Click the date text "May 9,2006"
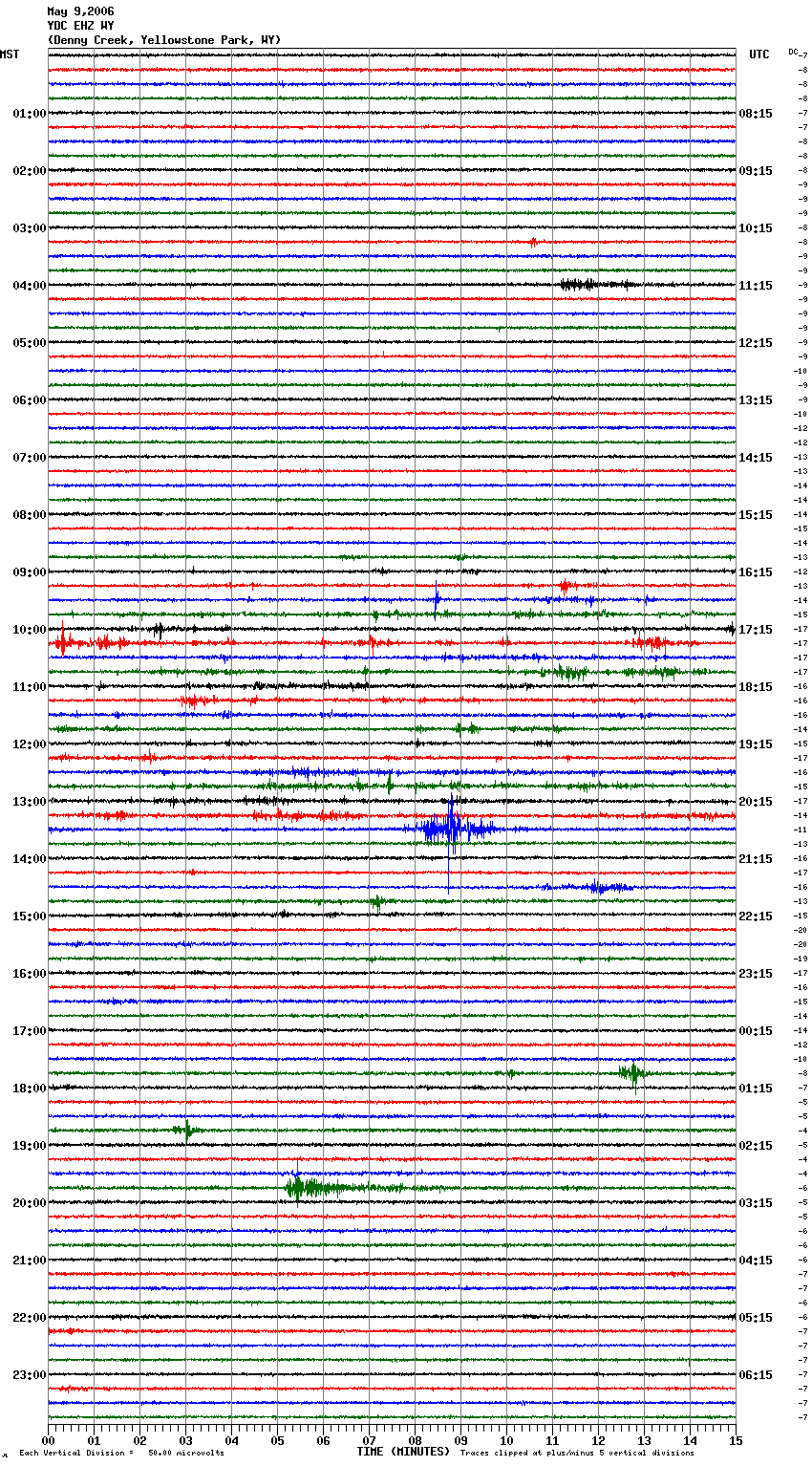Screen dimensions: 812x1466 click(80, 11)
